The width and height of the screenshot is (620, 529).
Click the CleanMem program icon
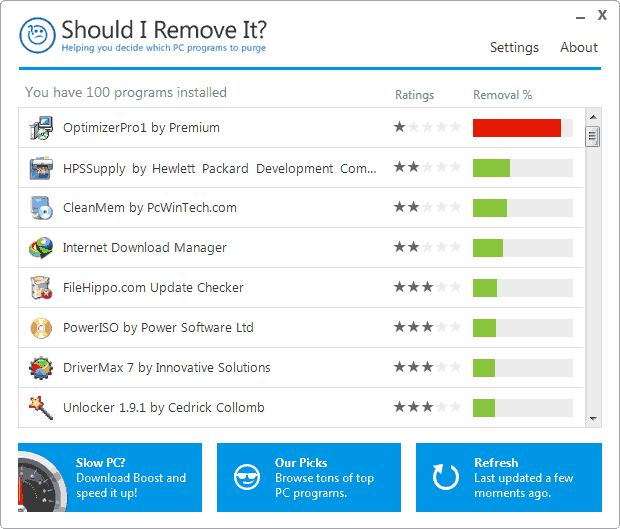[x=41, y=208]
